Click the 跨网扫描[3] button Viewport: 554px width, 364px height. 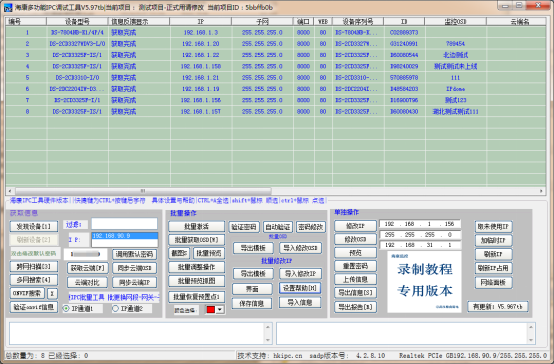pos(34,266)
